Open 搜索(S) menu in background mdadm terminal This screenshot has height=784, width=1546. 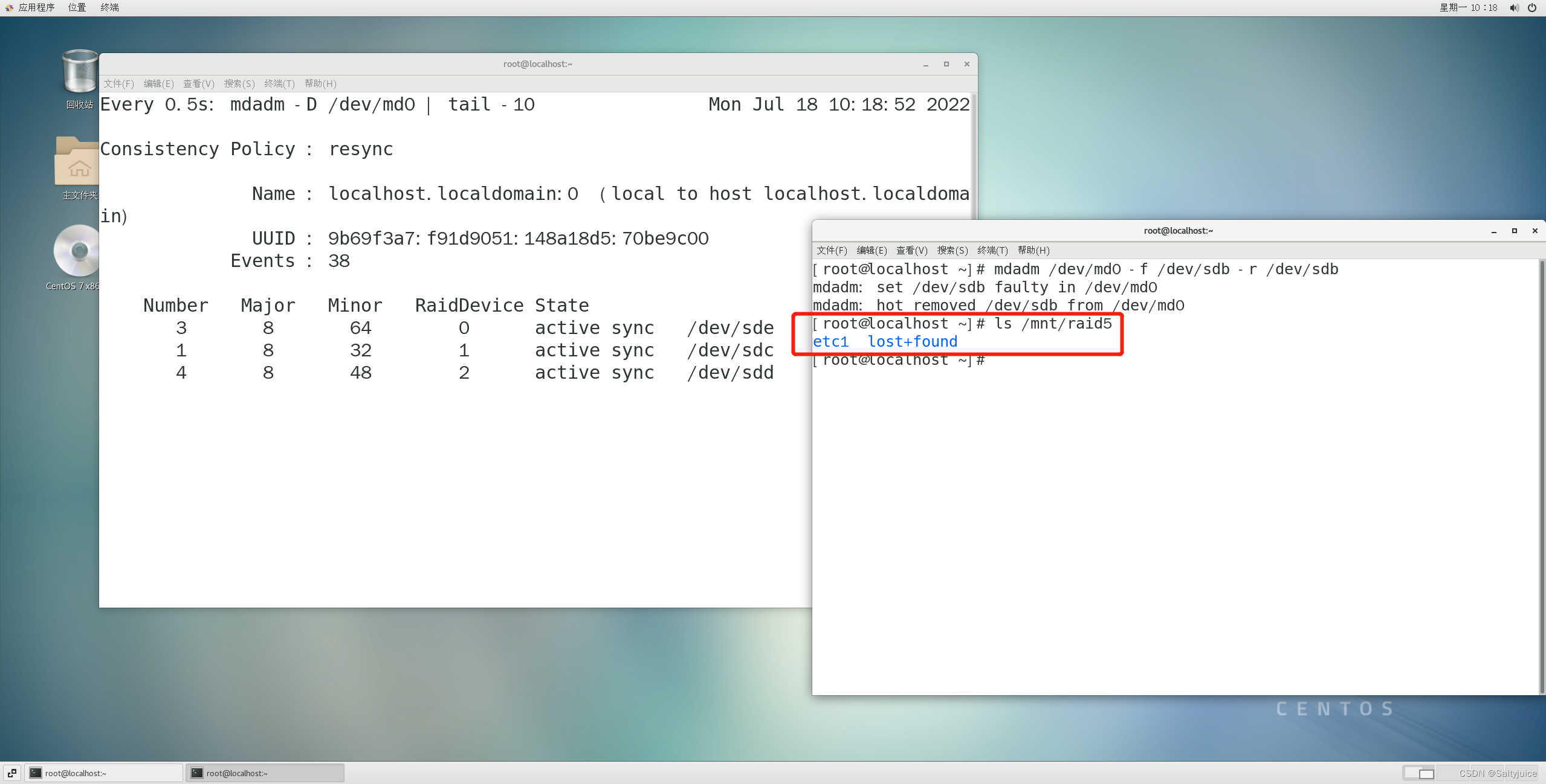(x=239, y=83)
